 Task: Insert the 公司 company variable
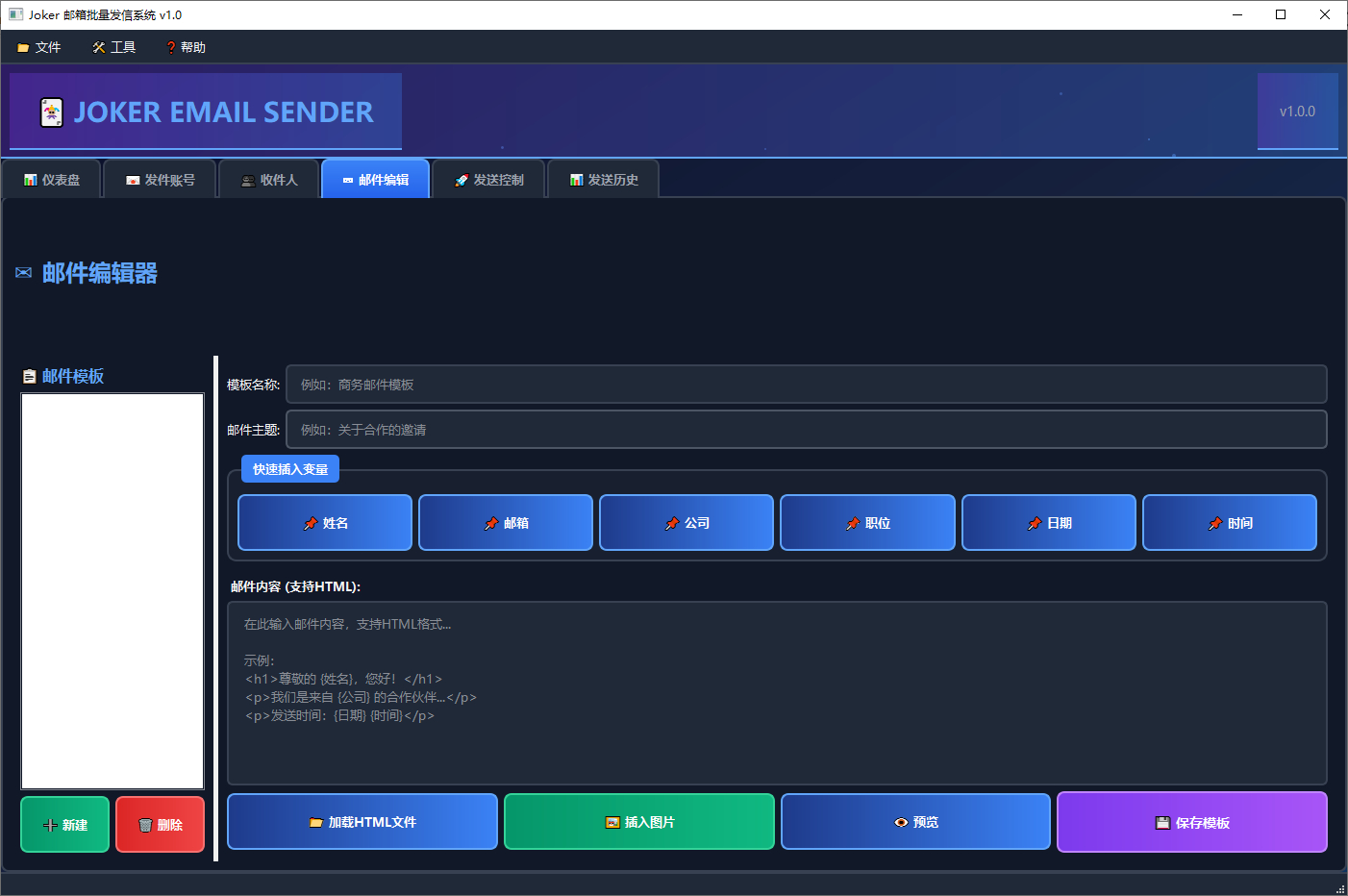pos(686,522)
